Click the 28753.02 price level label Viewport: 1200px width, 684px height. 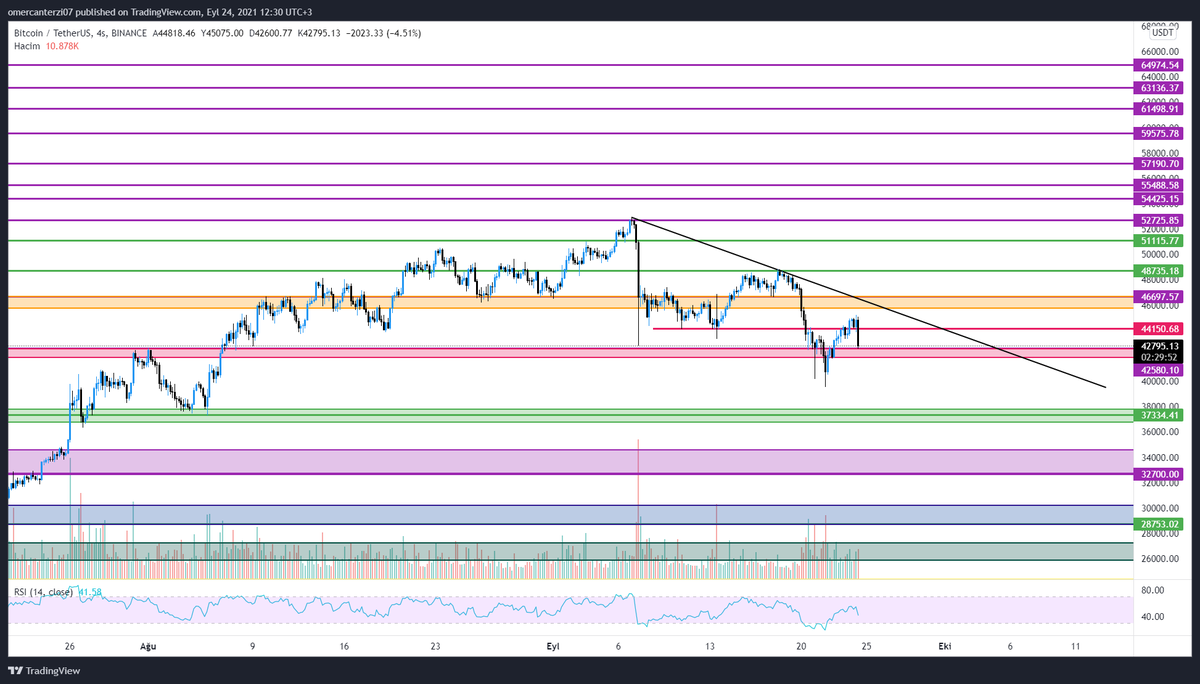coord(1159,523)
